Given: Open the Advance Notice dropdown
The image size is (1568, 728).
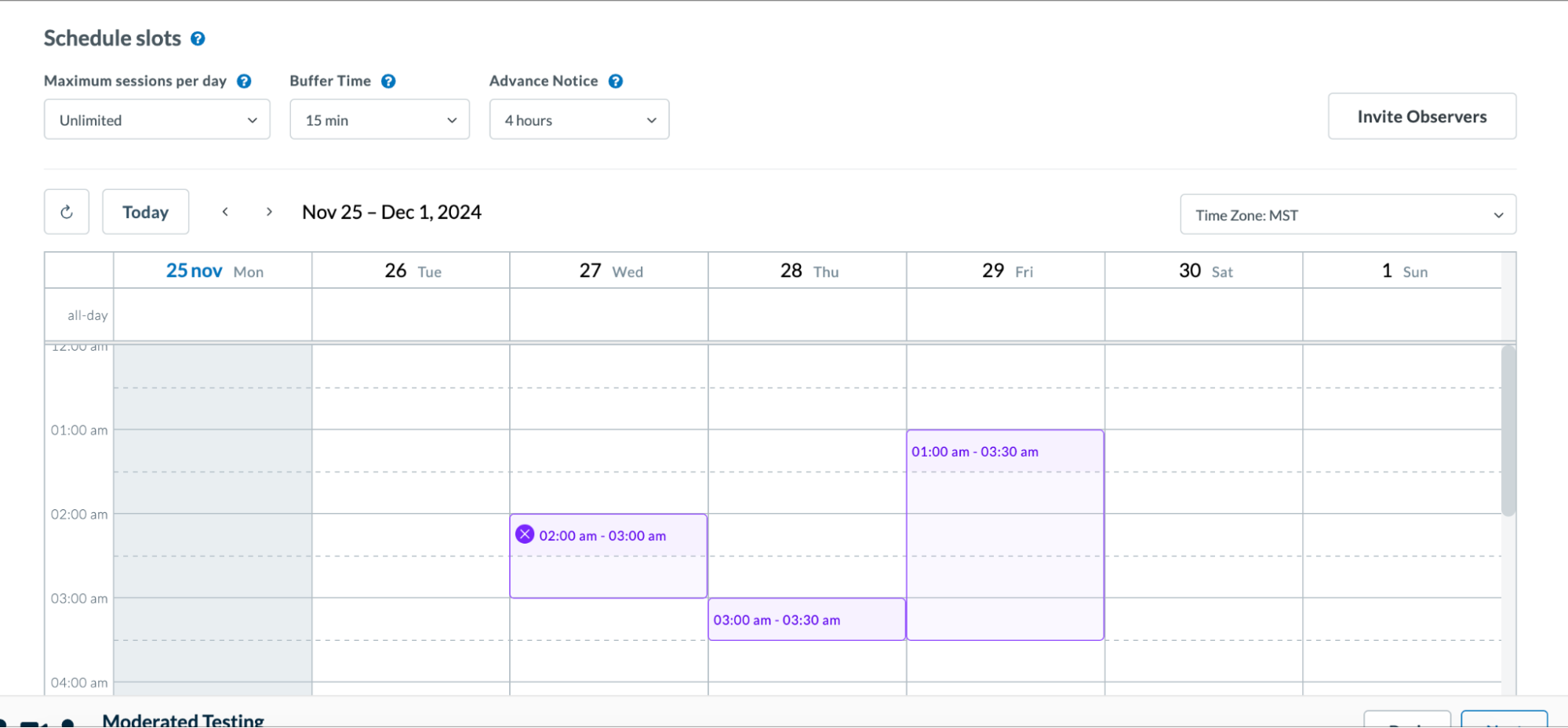Looking at the screenshot, I should click(x=578, y=119).
